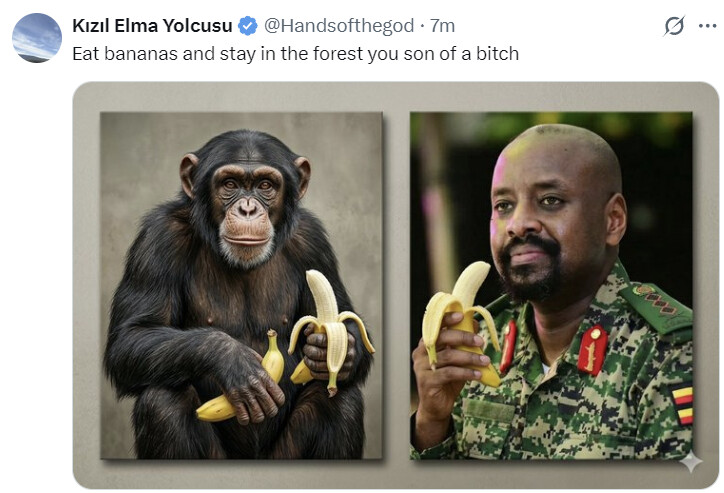Open the three-dot More options menu
This screenshot has width=724, height=493.
click(x=707, y=26)
